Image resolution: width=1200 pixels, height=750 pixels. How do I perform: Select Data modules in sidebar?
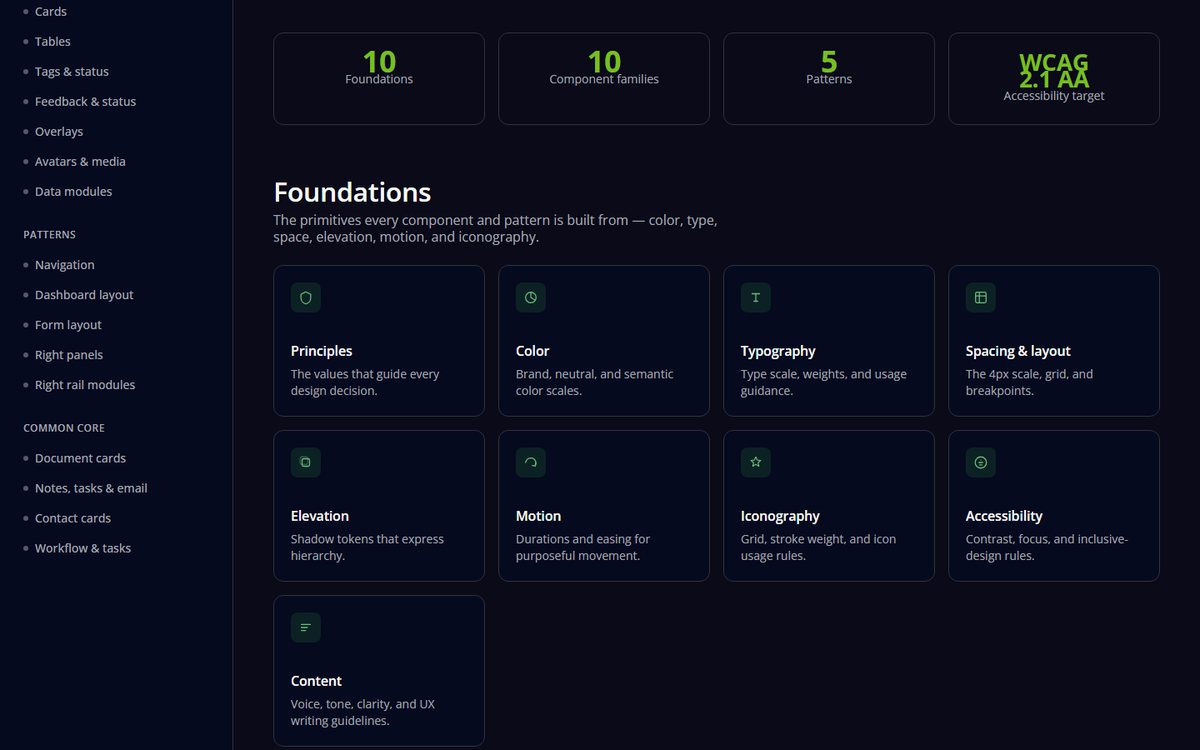click(73, 192)
